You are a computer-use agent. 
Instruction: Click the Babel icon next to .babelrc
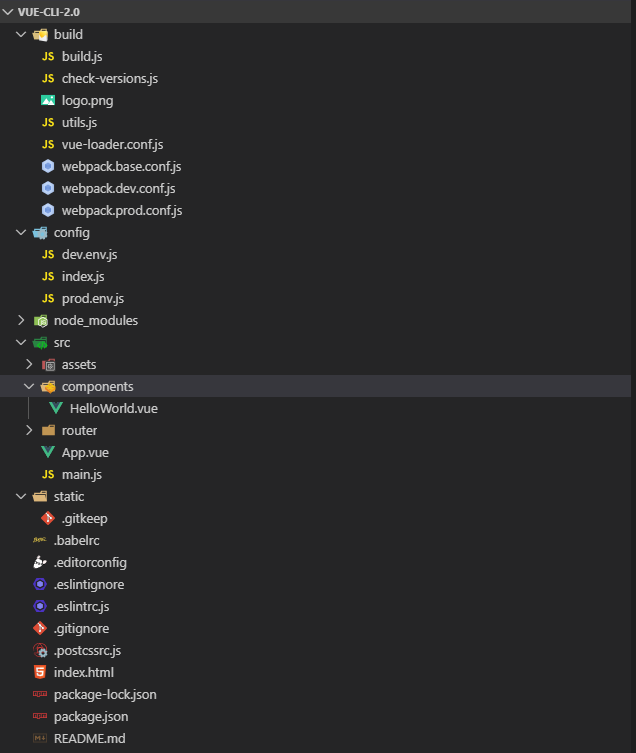point(40,541)
